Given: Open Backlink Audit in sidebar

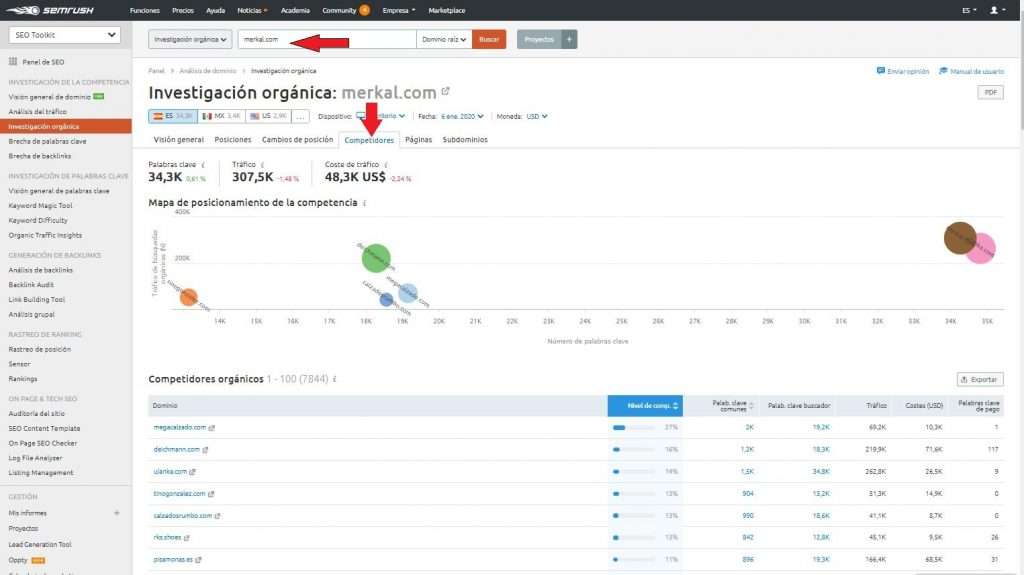Looking at the screenshot, I should pos(31,285).
